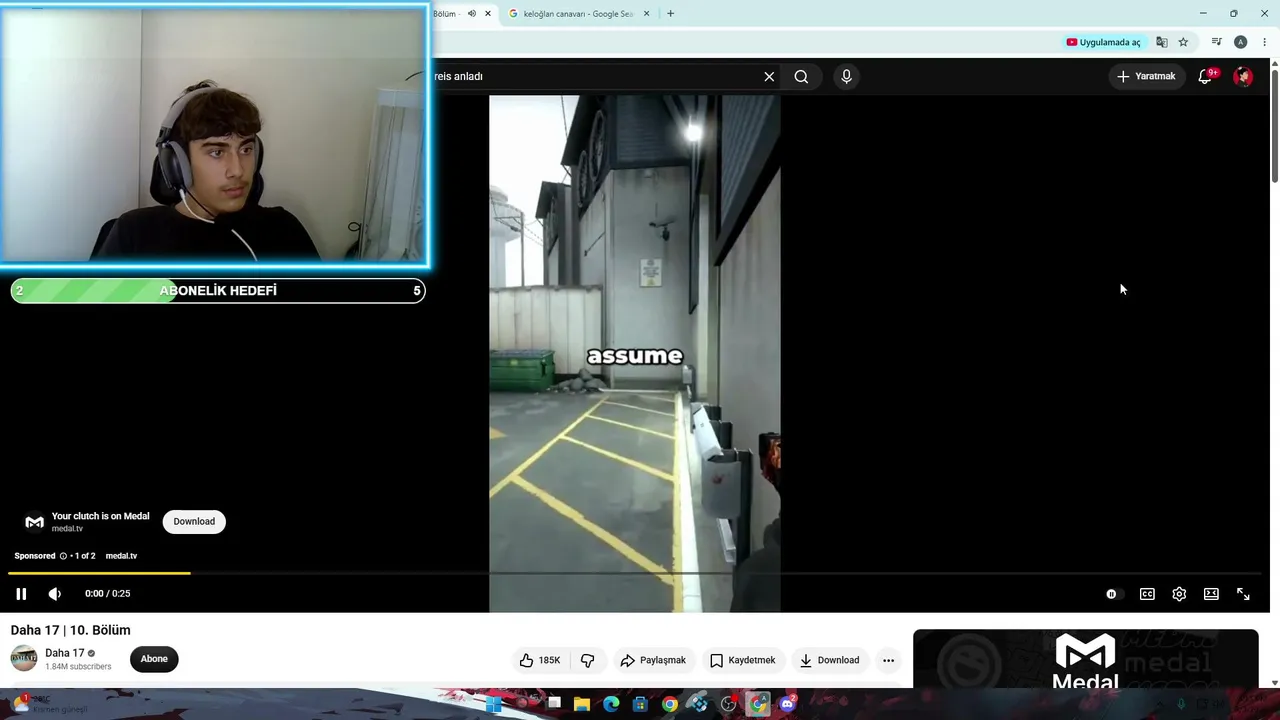Open the translate page icon
This screenshot has height=720, width=1280.
click(x=1162, y=42)
